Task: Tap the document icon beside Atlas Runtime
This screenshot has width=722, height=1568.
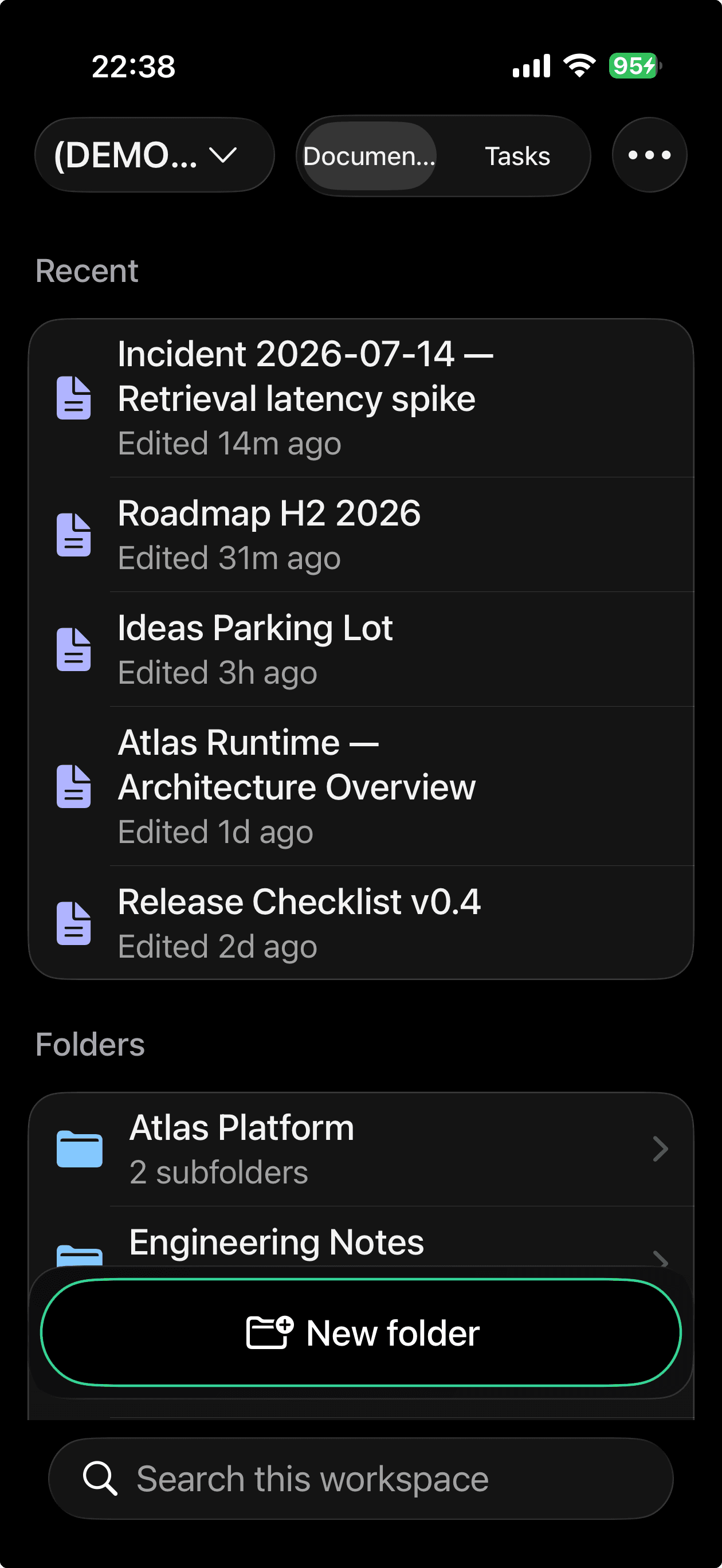Action: tap(74, 786)
